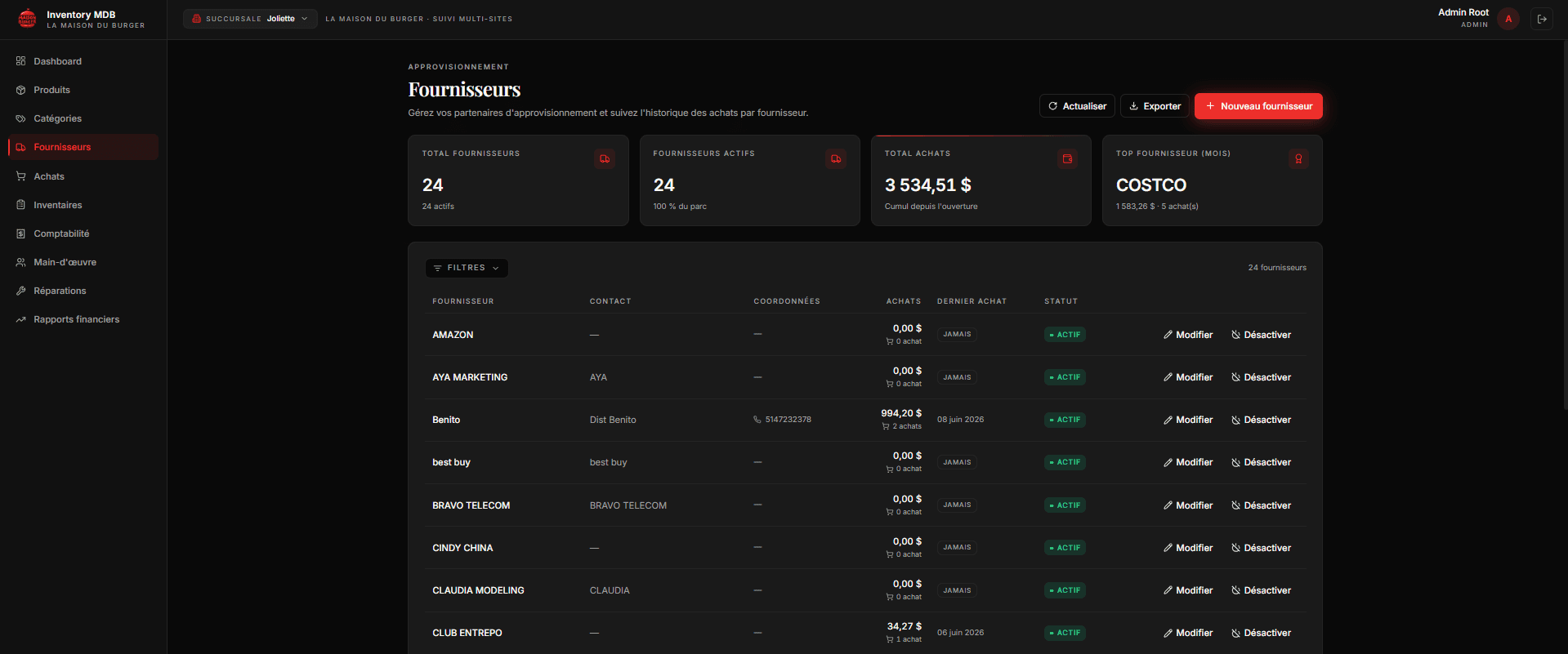Click Modifier for CLAUDIA MODELING
1568x654 pixels.
[1188, 590]
